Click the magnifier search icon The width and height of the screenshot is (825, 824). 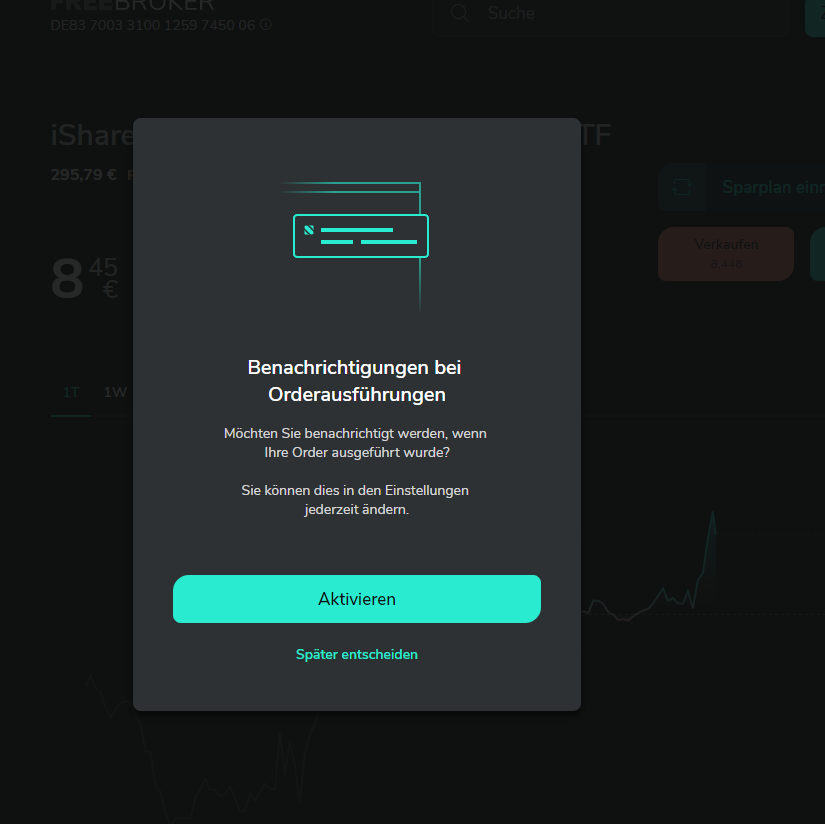[460, 13]
